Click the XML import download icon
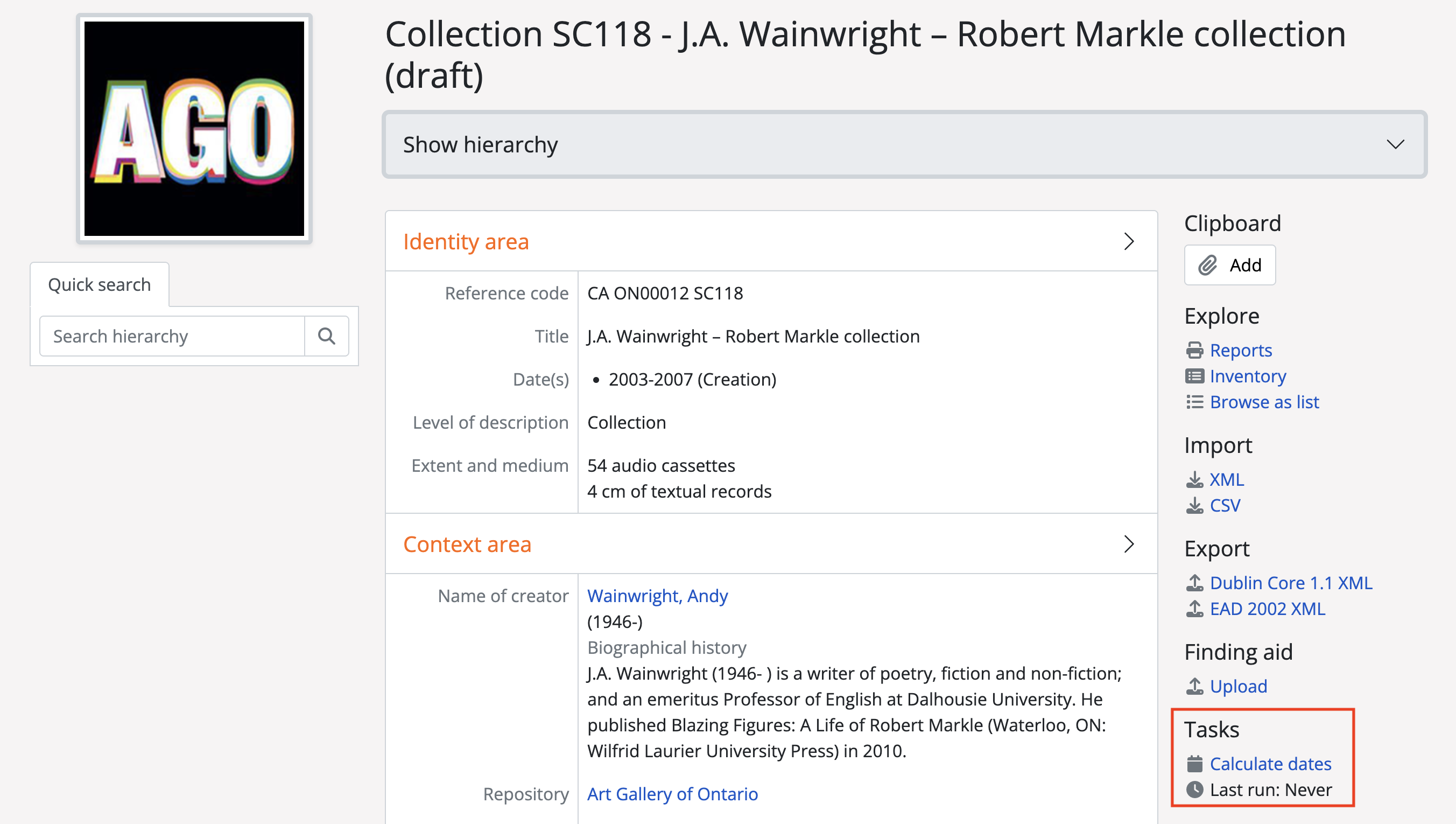The height and width of the screenshot is (824, 1456). (1194, 480)
